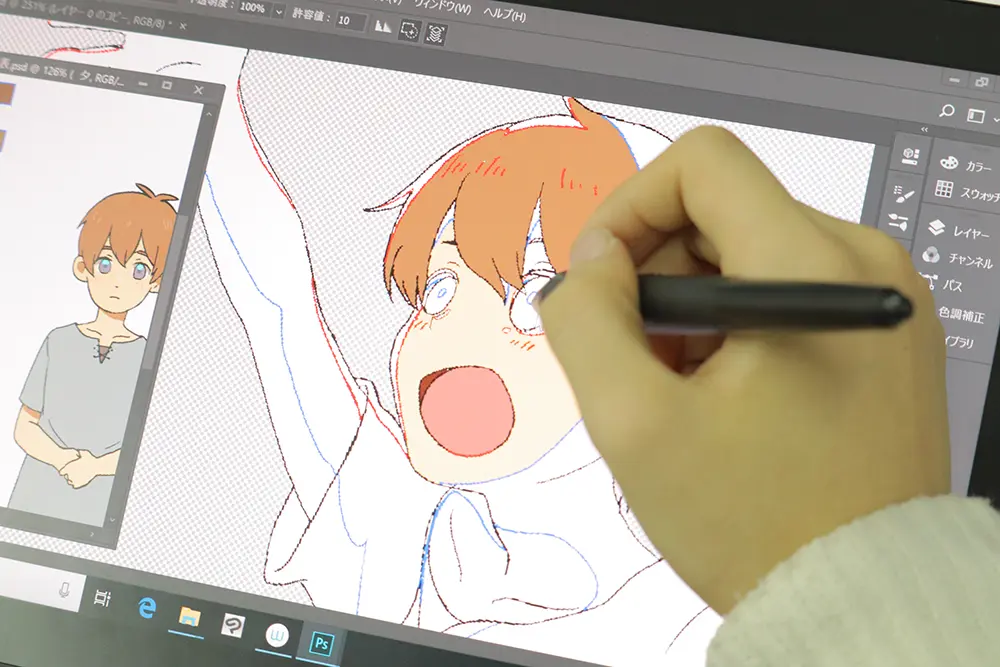Open the 色調補正 panel label
This screenshot has height=667, width=1000.
[960, 314]
